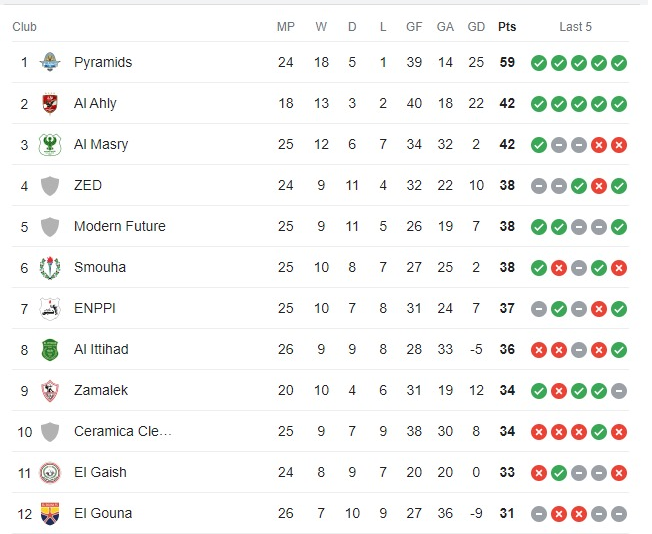Click ZED's gray placeholder shield icon

pos(50,185)
